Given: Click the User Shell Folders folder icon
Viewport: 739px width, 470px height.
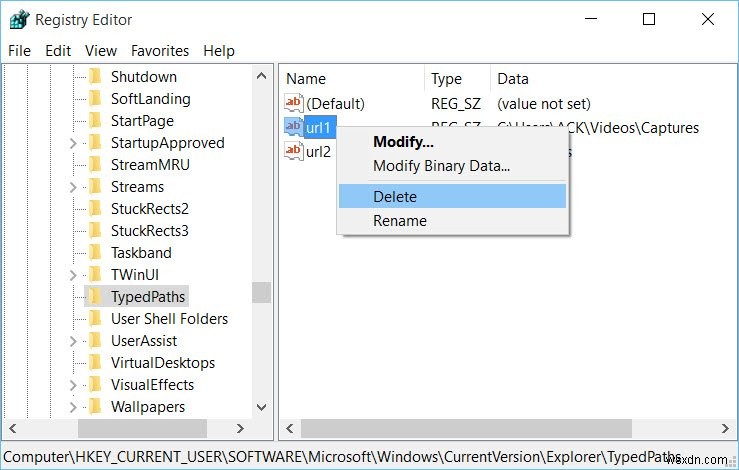Looking at the screenshot, I should coord(95,319).
